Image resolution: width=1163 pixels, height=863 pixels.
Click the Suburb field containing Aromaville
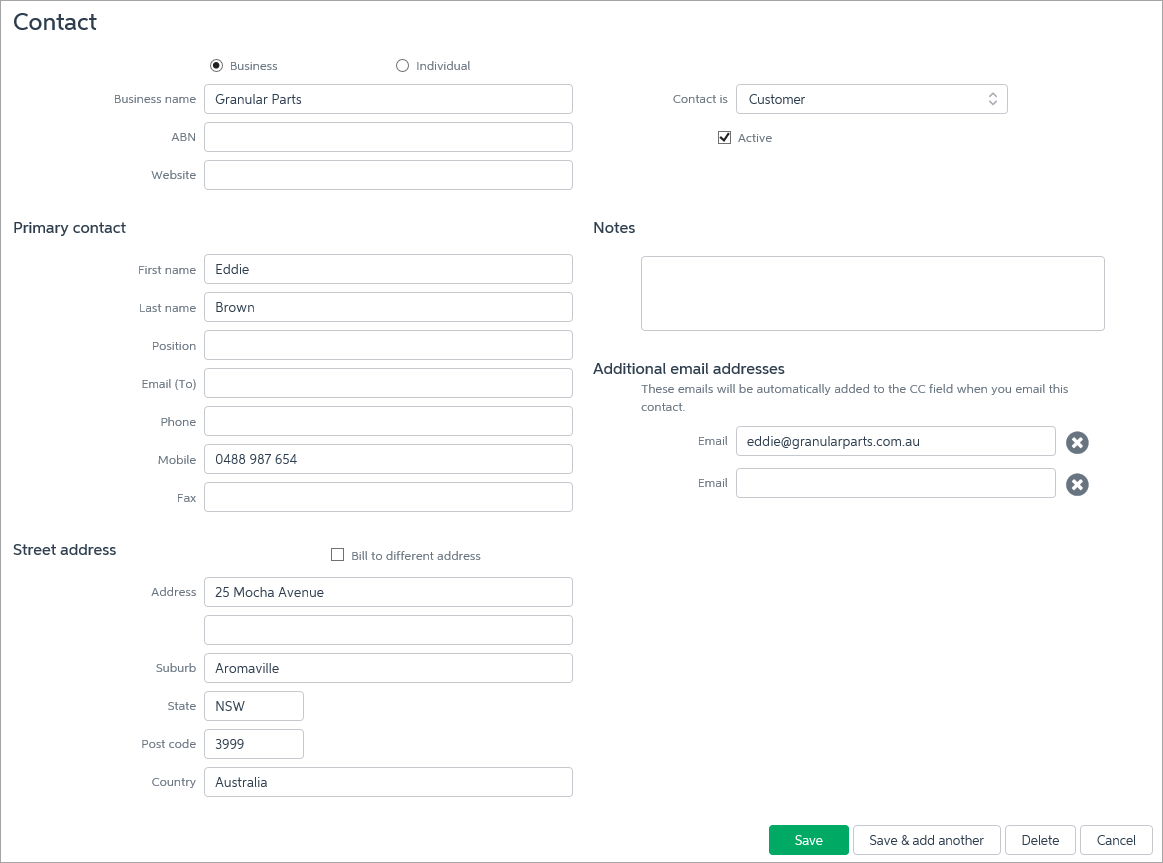coord(388,668)
